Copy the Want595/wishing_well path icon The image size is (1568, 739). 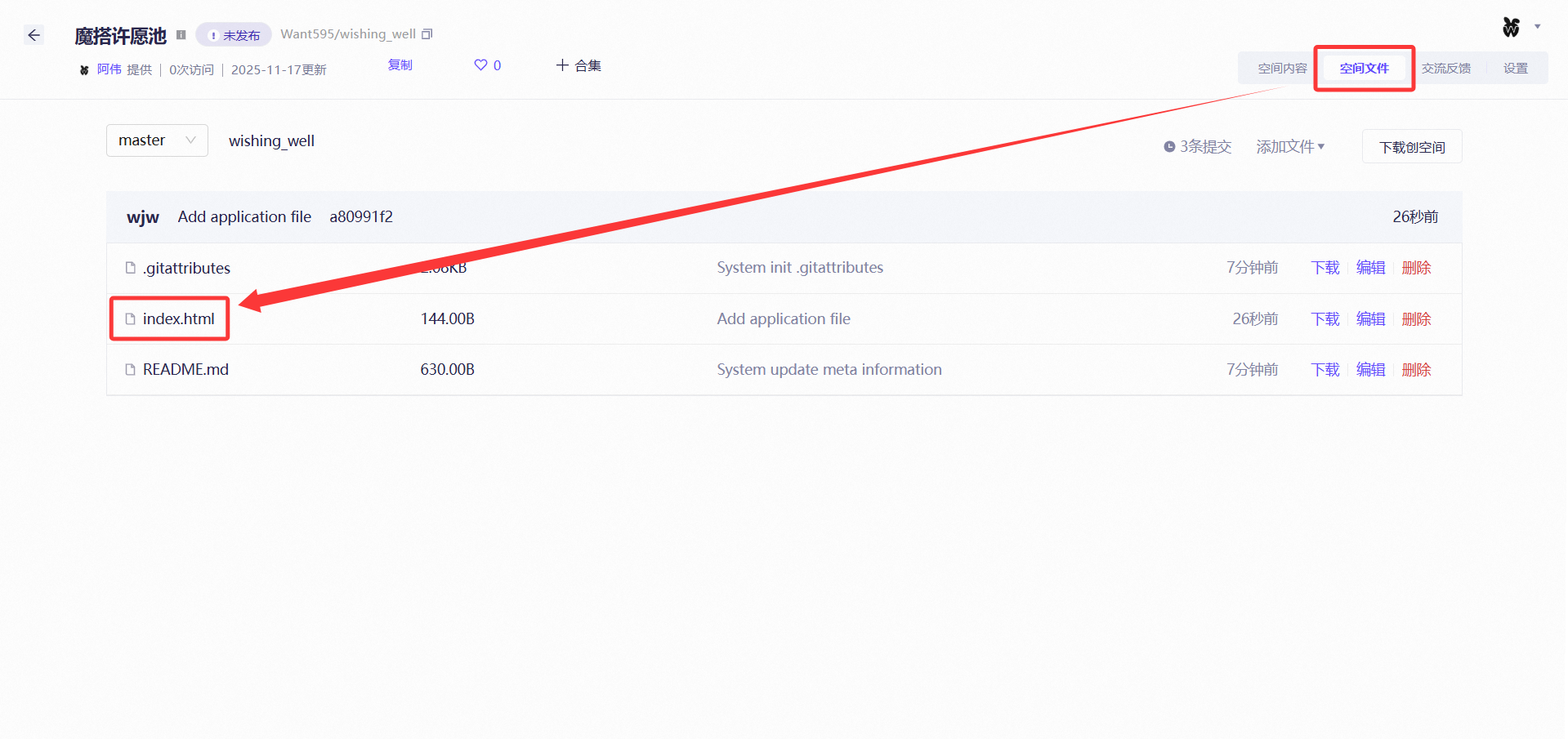click(x=427, y=34)
